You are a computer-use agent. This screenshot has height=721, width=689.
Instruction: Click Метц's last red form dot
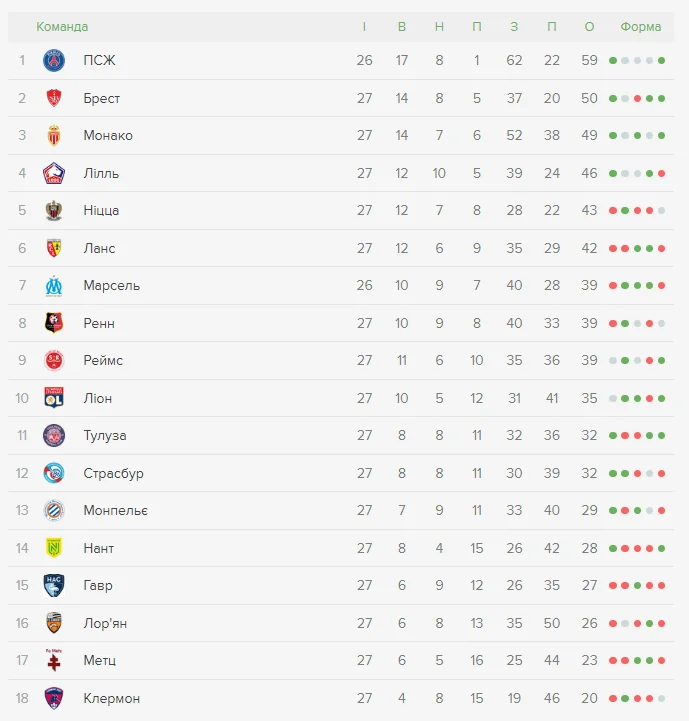(x=661, y=660)
